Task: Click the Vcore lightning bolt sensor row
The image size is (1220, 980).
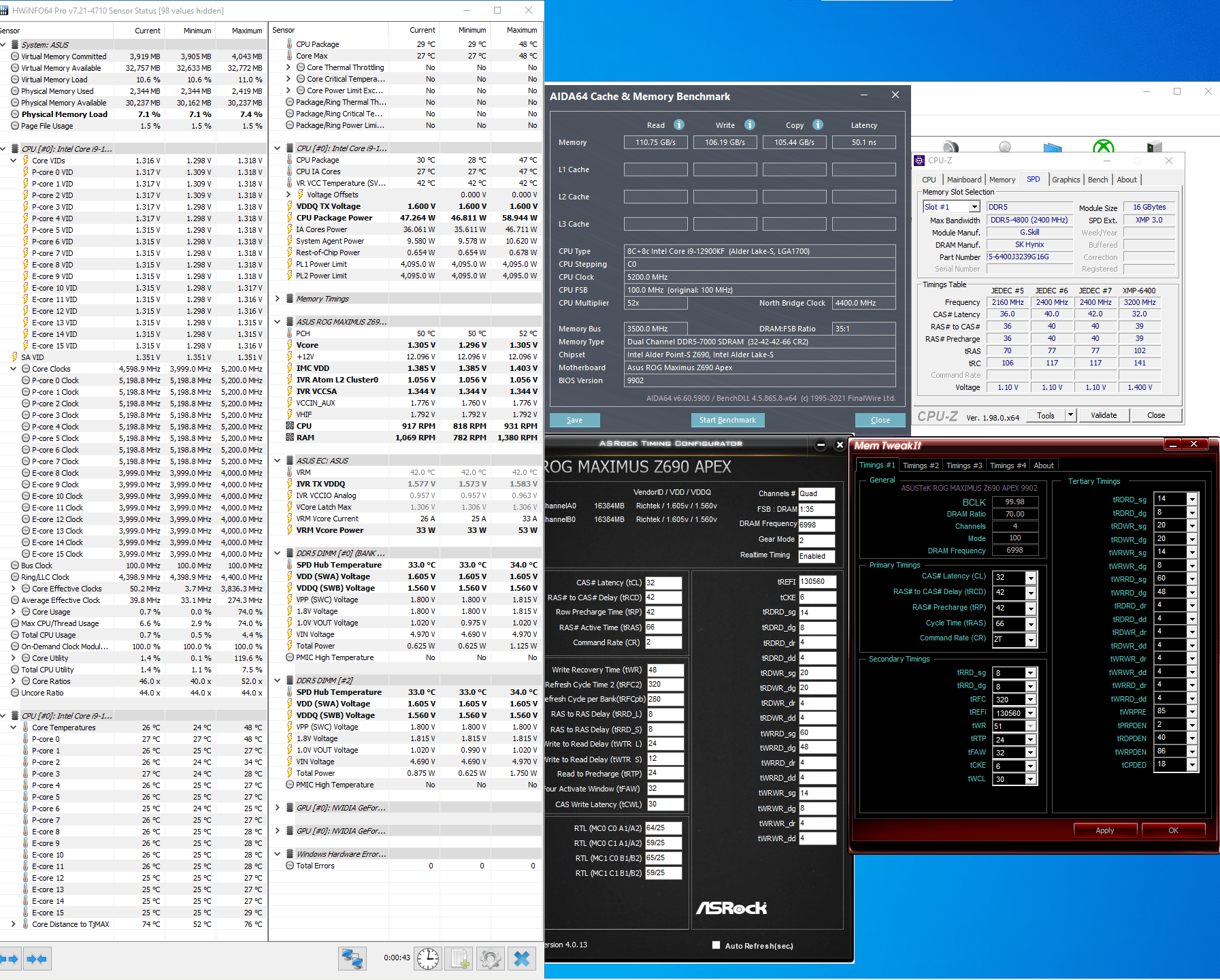Action: (x=406, y=345)
